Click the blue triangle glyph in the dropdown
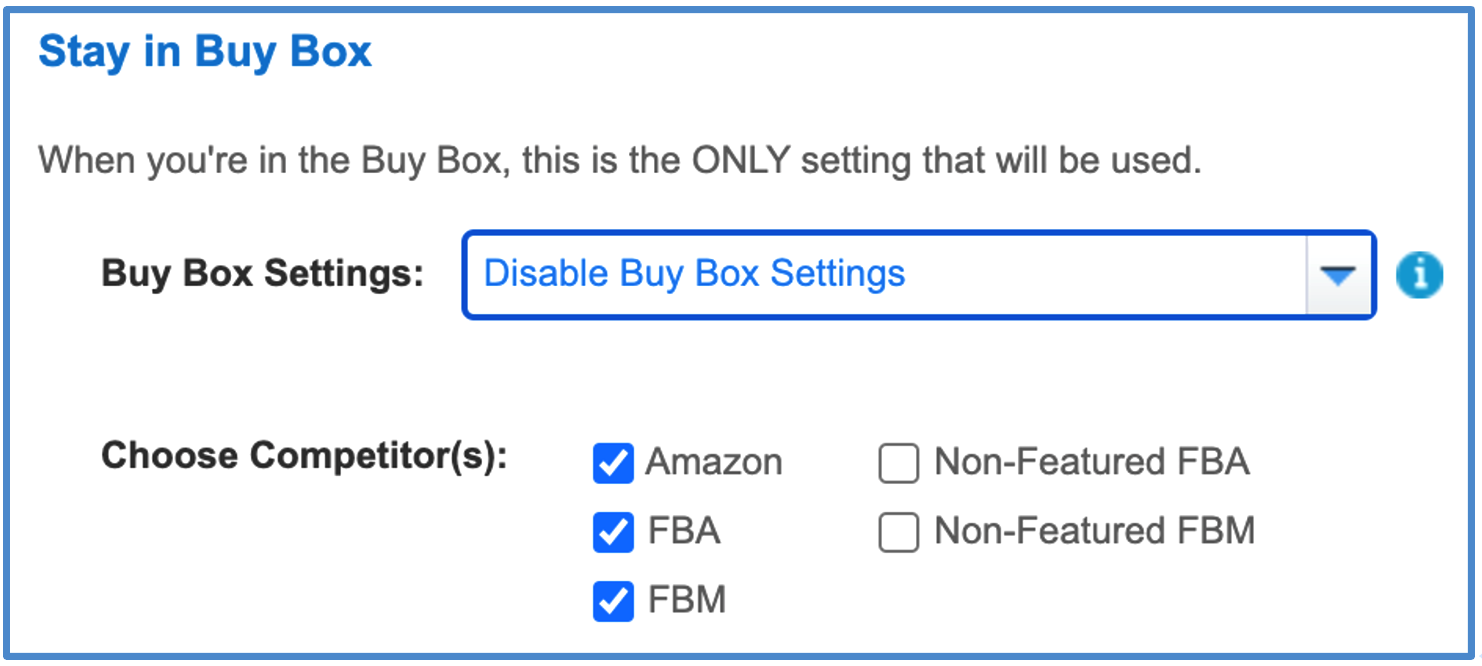Screen dimensions: 1482x666 (x=1340, y=276)
